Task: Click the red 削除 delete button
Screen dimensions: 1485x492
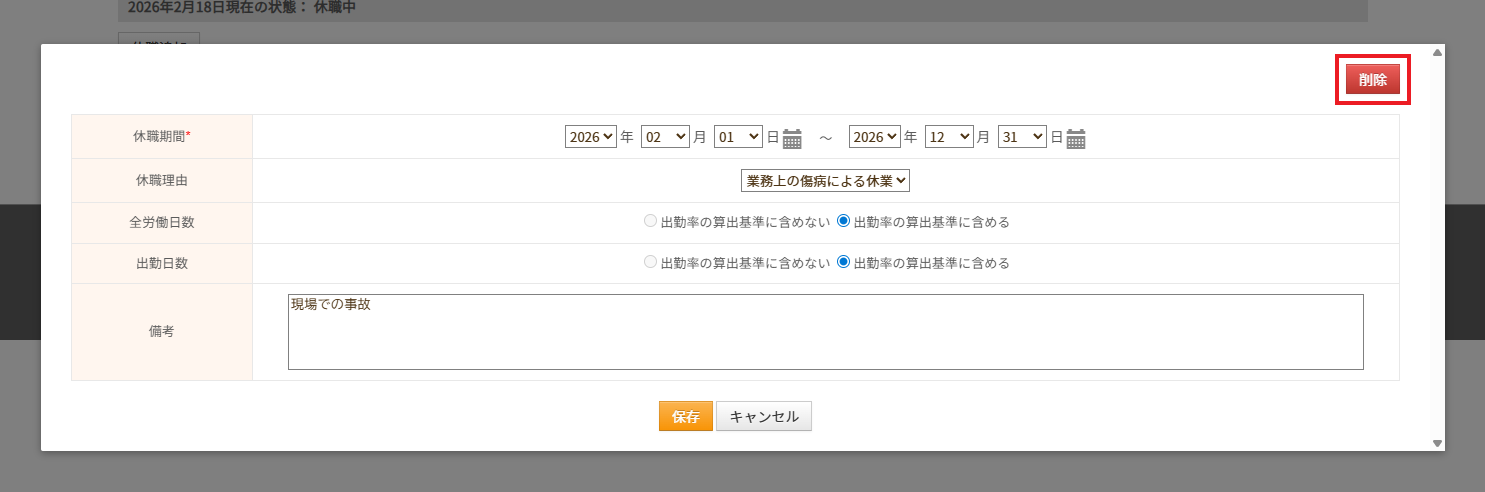Action: 1372,80
